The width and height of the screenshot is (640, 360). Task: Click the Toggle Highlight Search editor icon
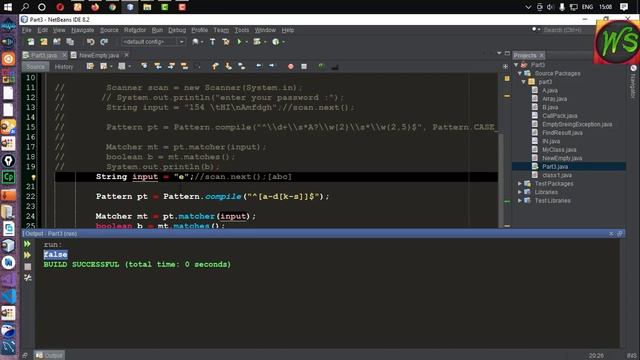(x=184, y=66)
